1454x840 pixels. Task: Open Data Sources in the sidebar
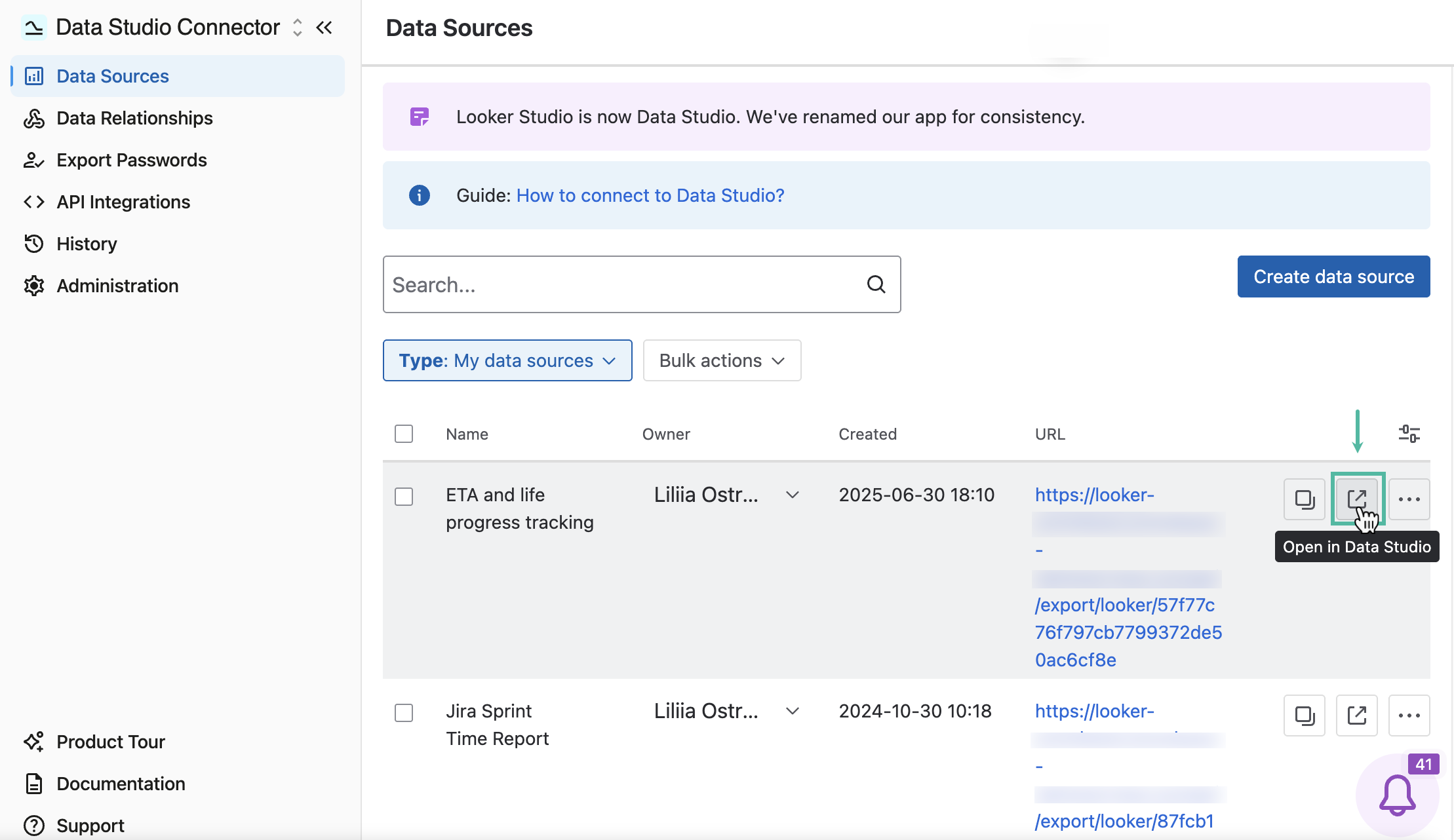(x=178, y=76)
